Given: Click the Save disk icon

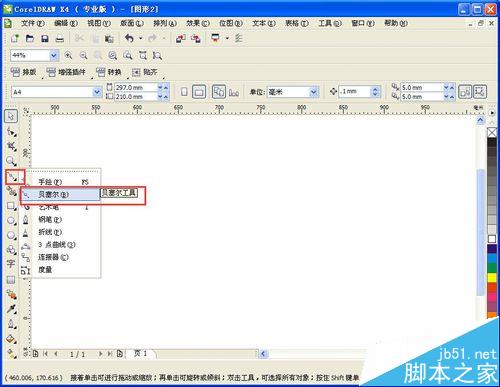Looking at the screenshot, I should (x=45, y=39).
